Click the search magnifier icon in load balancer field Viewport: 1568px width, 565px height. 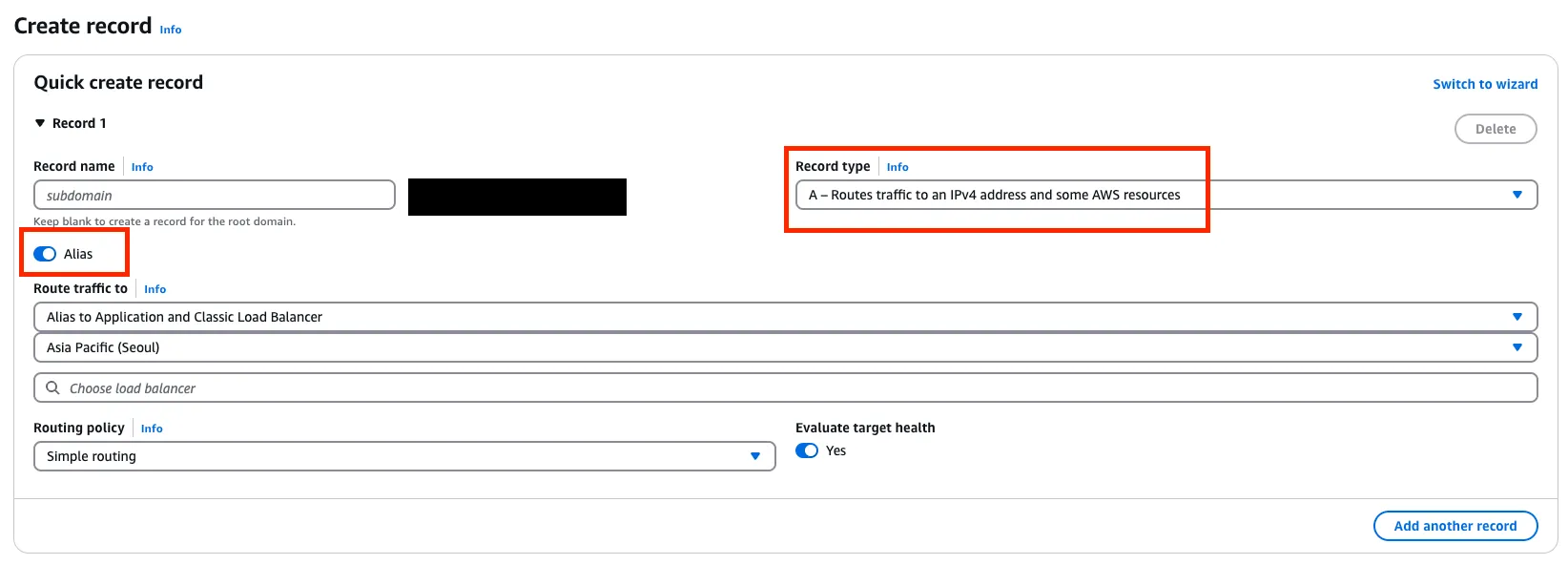[53, 387]
